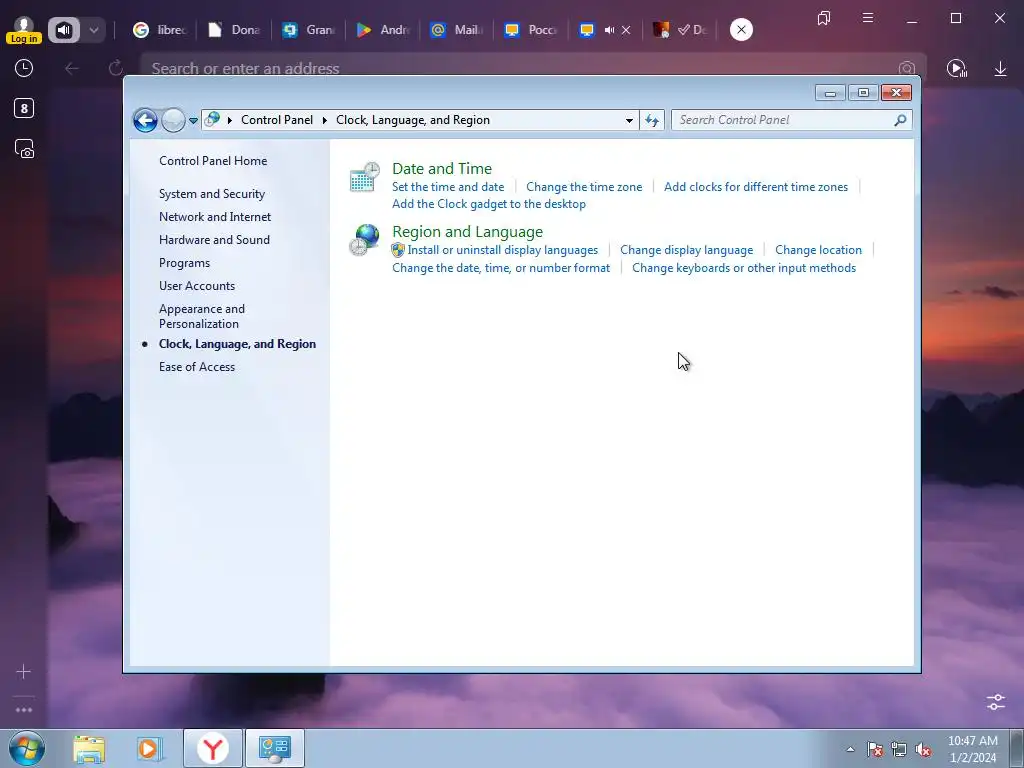
Task: Click Clock, Language, and Region breadcrumb
Action: (413, 120)
